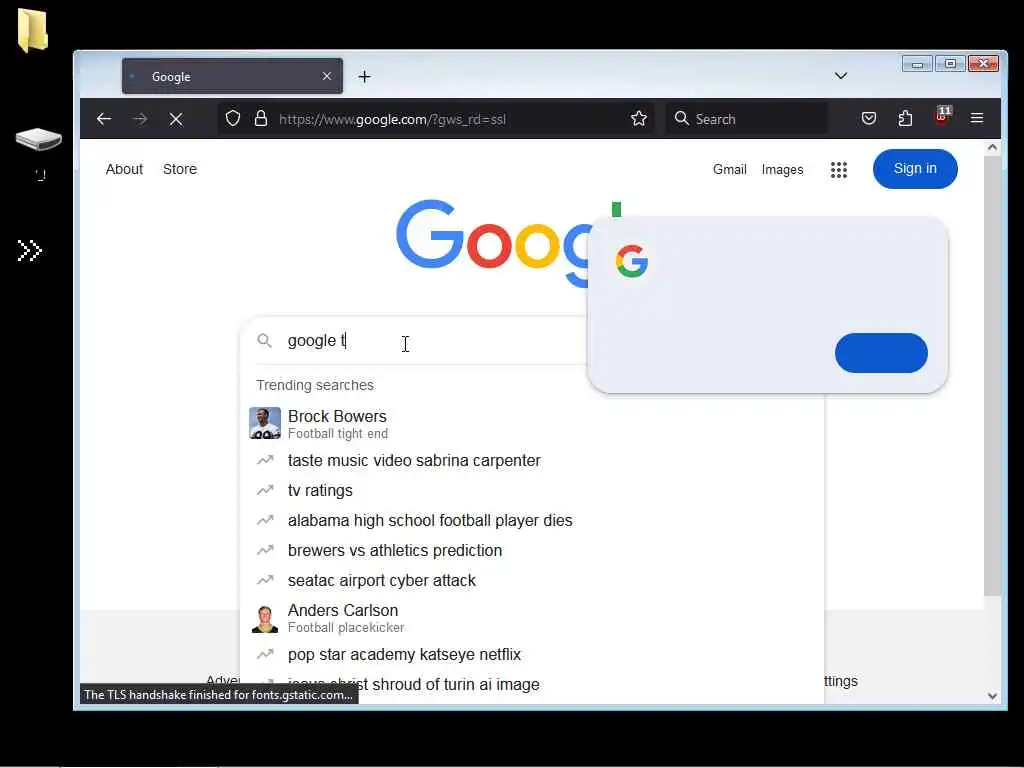Click trending arrow beside seatac airport
The width and height of the screenshot is (1024, 768).
pyautogui.click(x=264, y=581)
